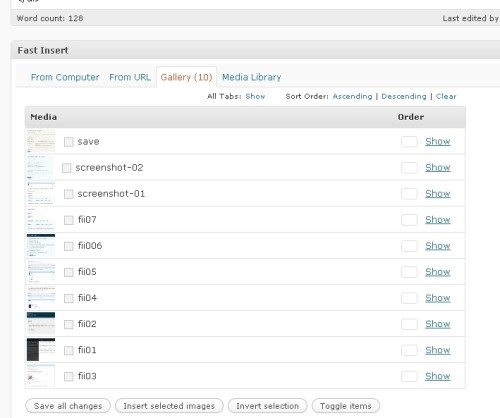This screenshot has height=418, width=500.
Task: Mark the fii03 checkbox
Action: click(69, 376)
